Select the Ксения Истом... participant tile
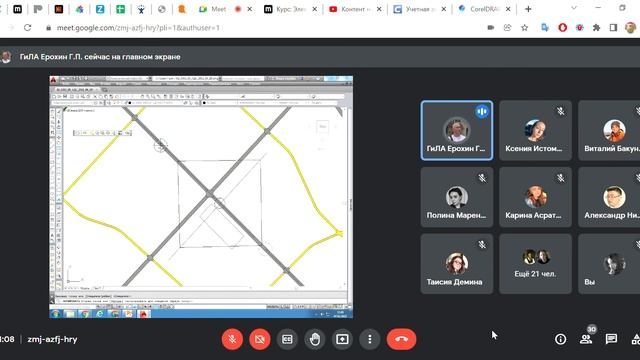Viewport: 640px width, 360px height. coord(535,131)
